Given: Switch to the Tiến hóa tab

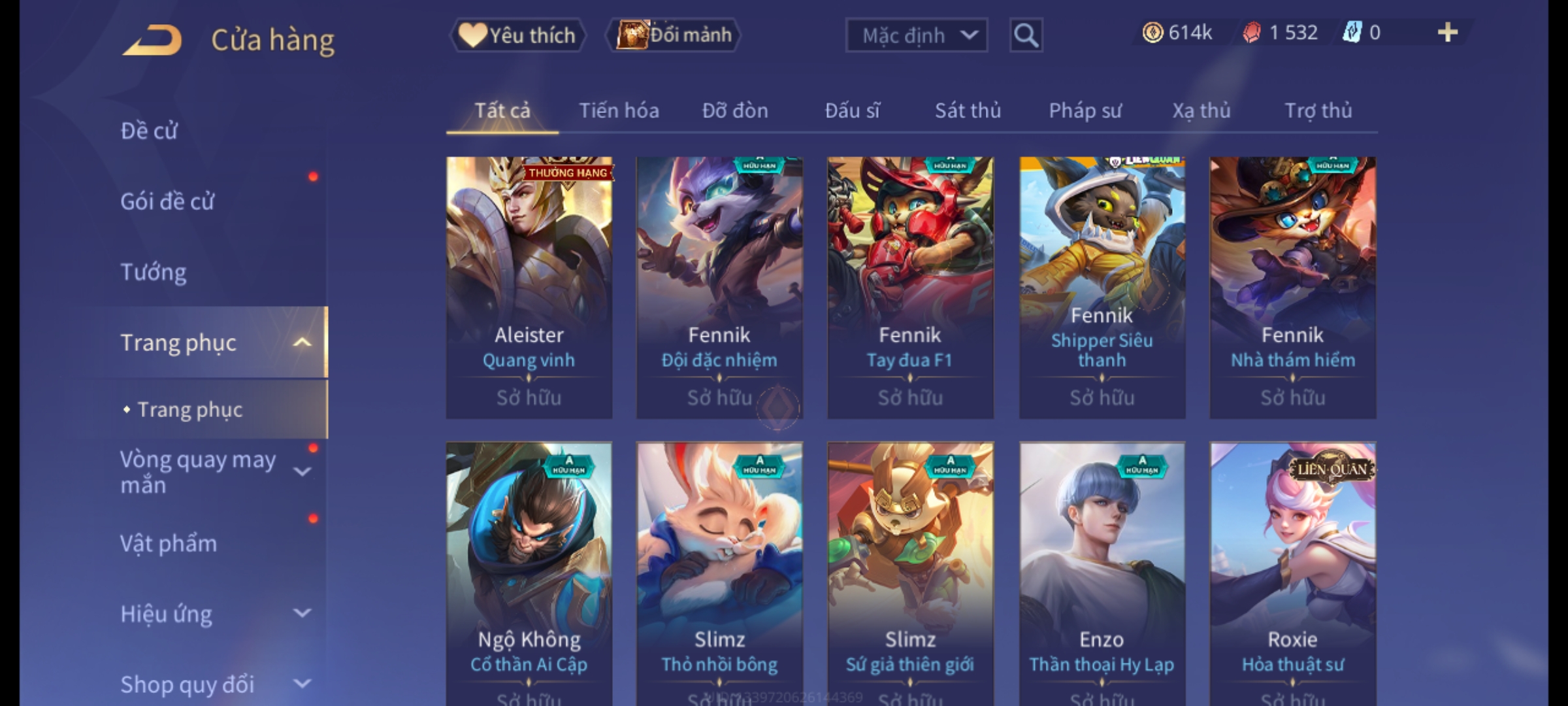Looking at the screenshot, I should pos(619,110).
